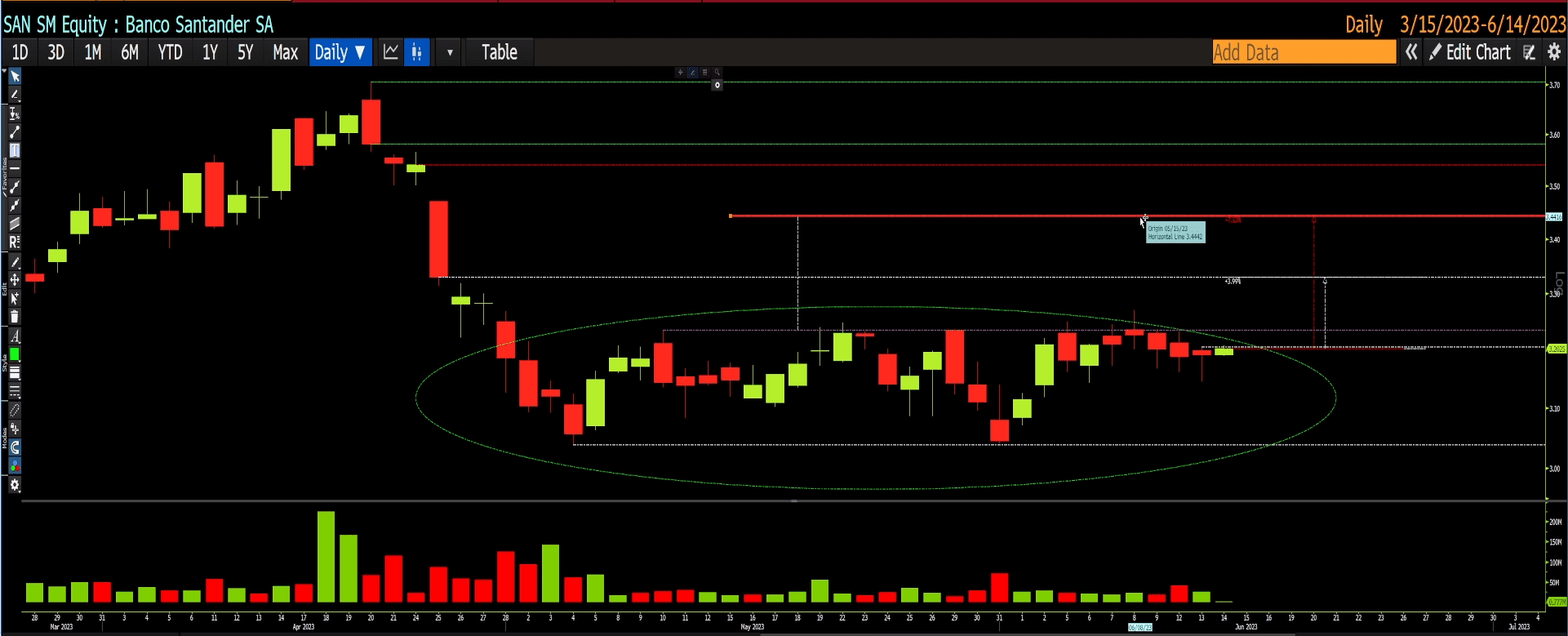
Task: Select the text annotation tool
Action: click(15, 150)
